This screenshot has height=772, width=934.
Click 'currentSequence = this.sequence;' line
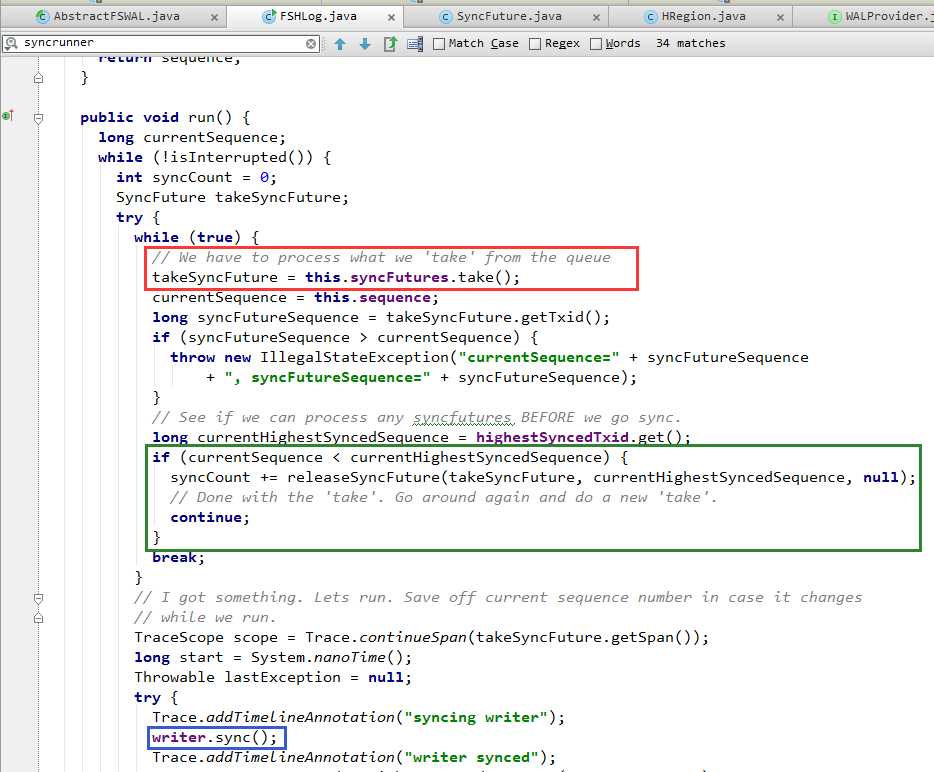pos(295,297)
